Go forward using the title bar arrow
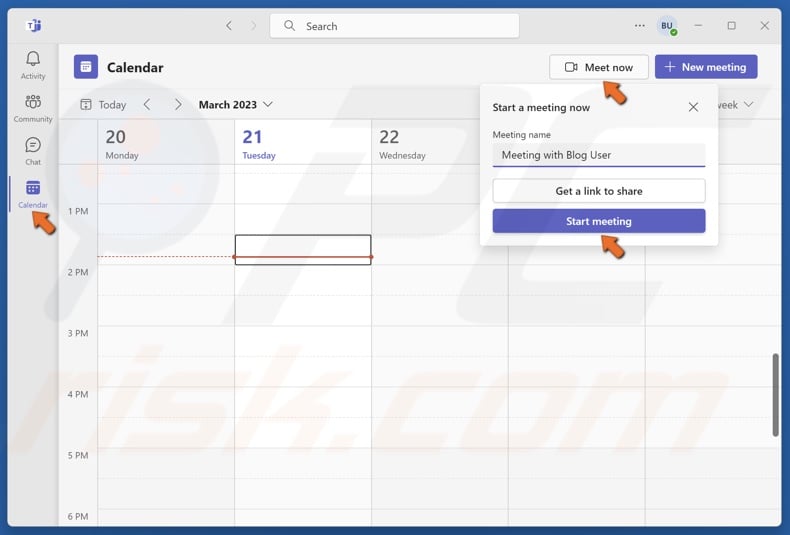Screen dimensions: 790x535 coord(253,26)
